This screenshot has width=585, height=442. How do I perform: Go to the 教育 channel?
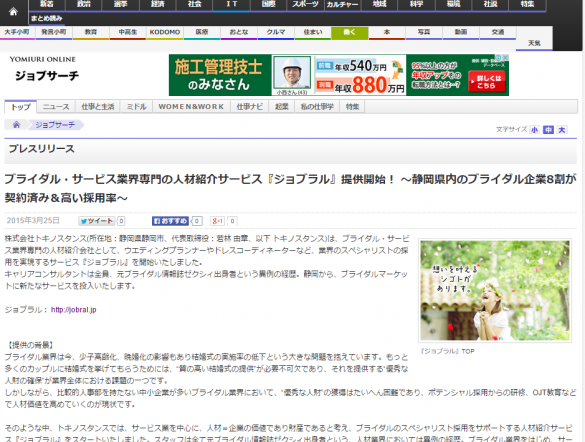pos(91,32)
